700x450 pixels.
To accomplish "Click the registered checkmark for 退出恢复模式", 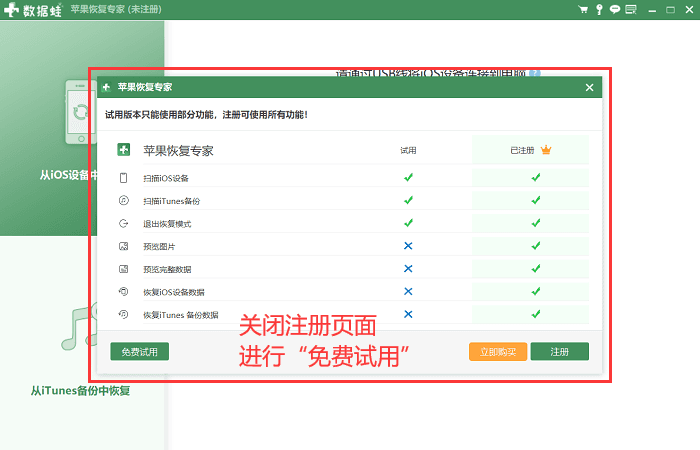I will tap(536, 223).
